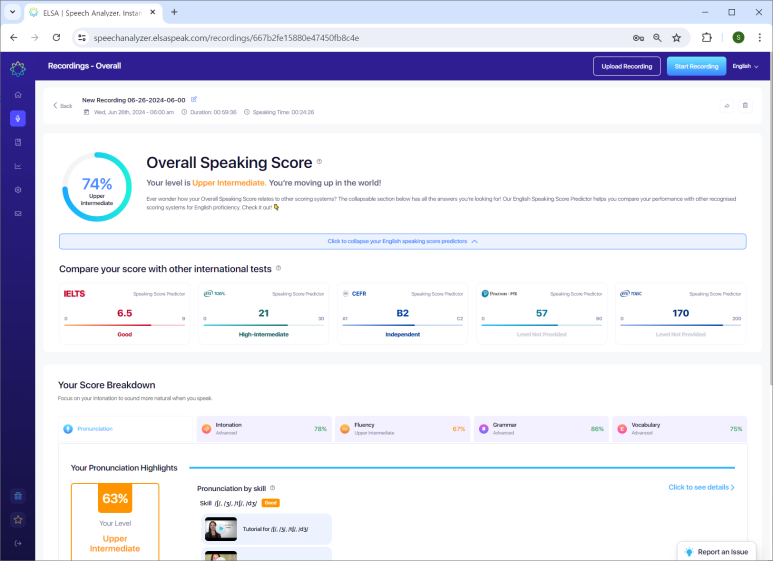Bookmark this page with star icon
This screenshot has height=561, width=773.
point(677,37)
